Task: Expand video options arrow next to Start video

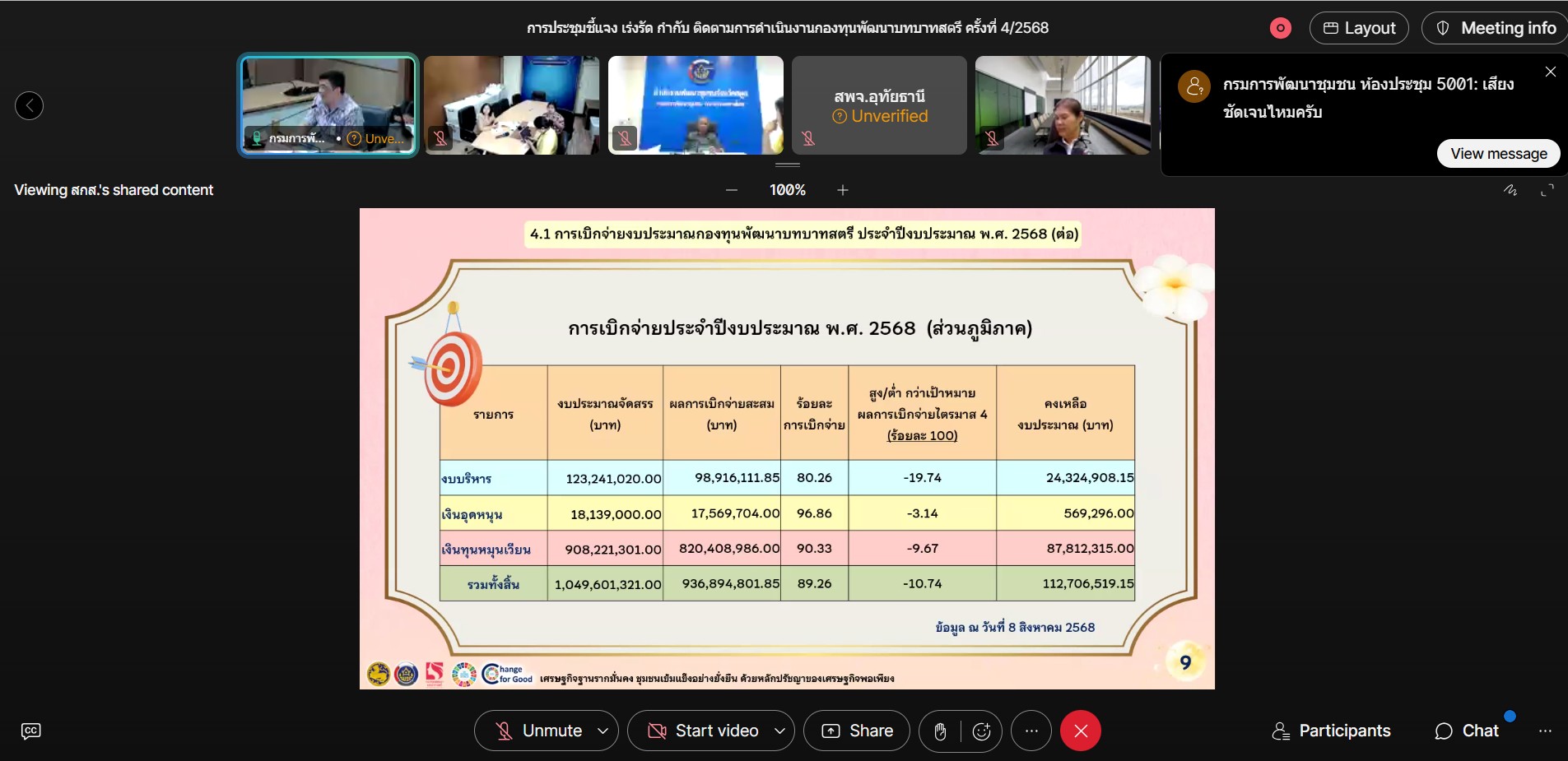Action: coord(779,731)
